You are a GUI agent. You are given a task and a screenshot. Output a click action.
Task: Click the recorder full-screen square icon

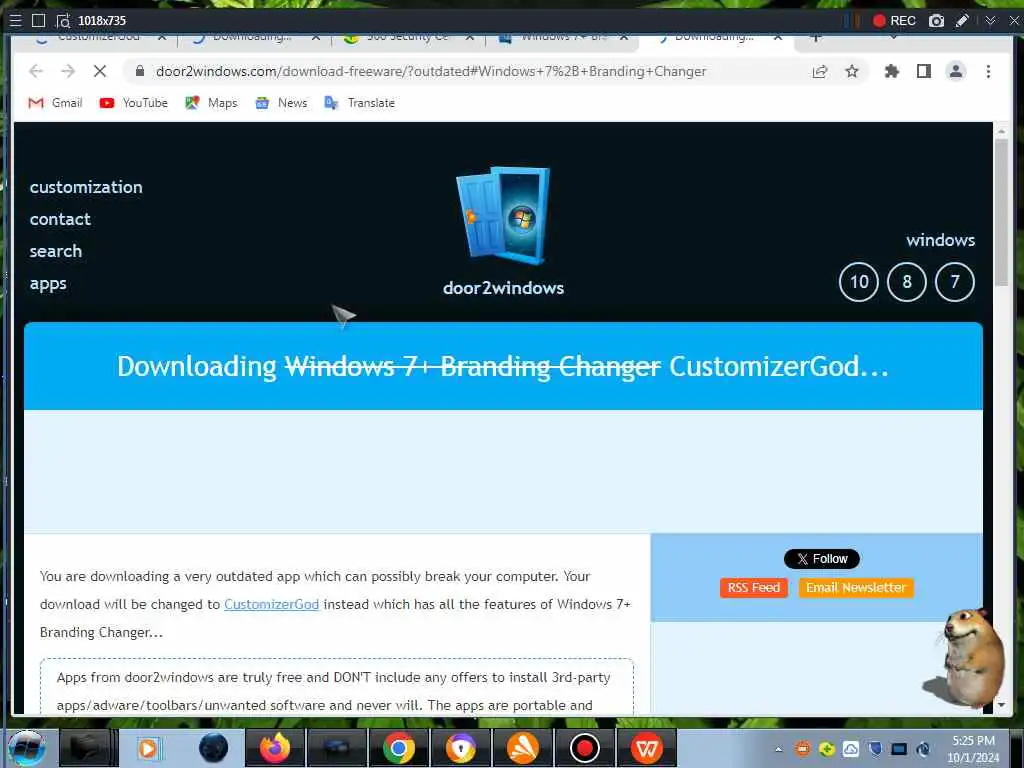coord(39,21)
